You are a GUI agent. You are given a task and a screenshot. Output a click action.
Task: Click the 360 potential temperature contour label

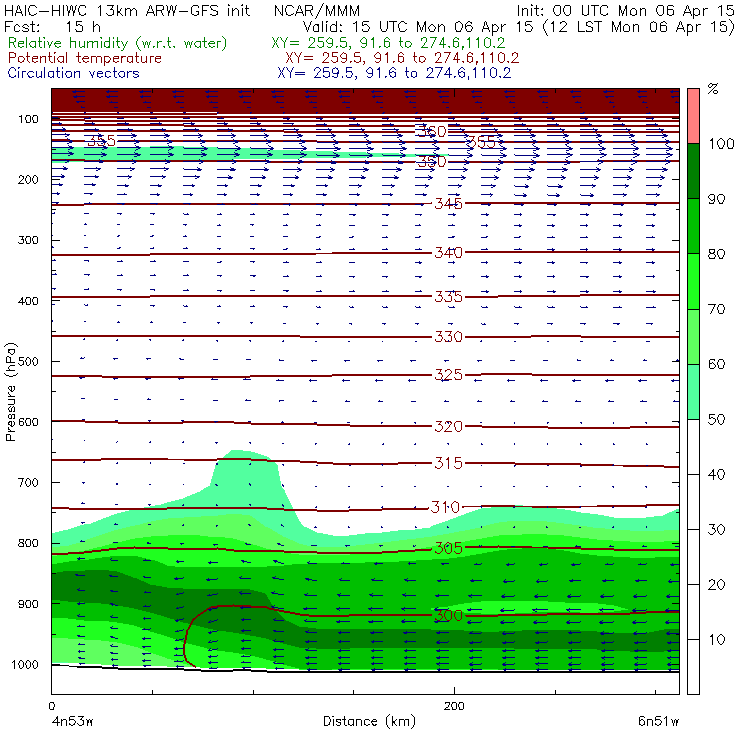pos(431,131)
